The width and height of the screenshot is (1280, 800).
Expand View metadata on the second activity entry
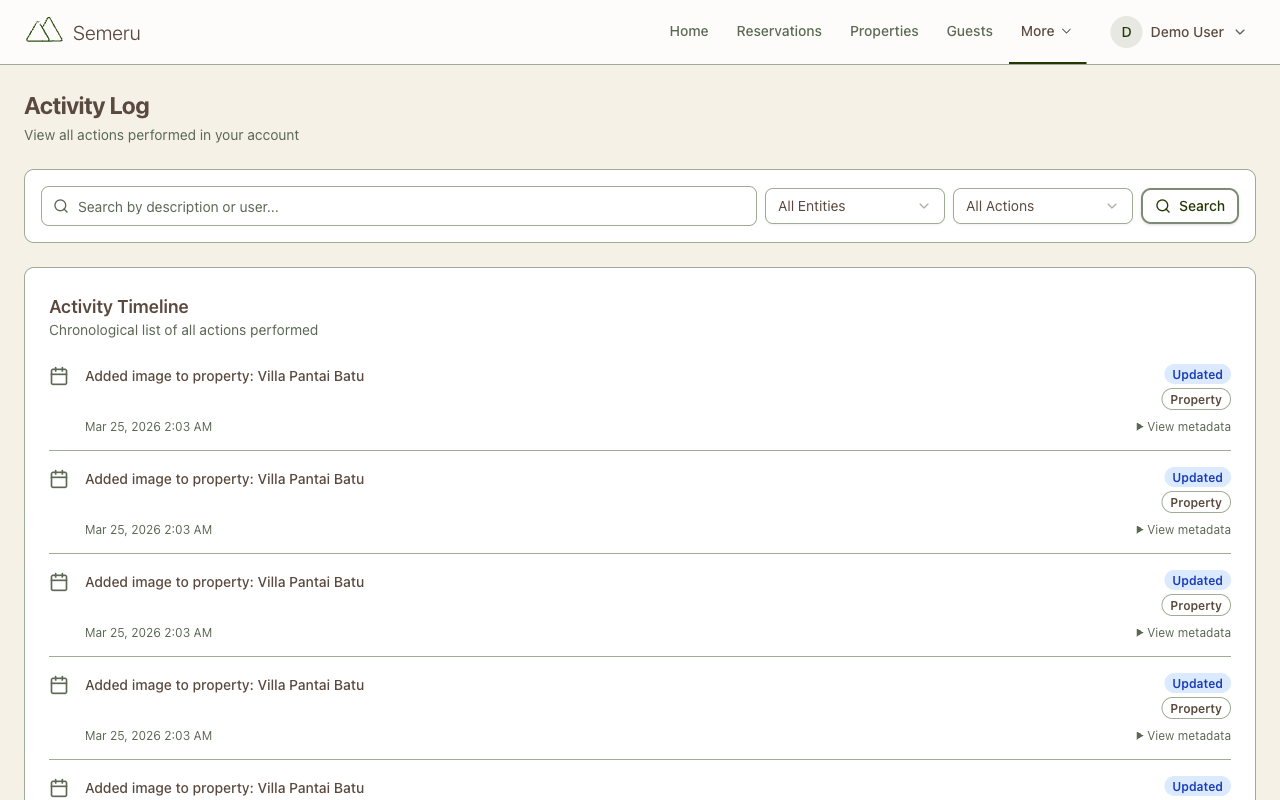[x=1184, y=530]
